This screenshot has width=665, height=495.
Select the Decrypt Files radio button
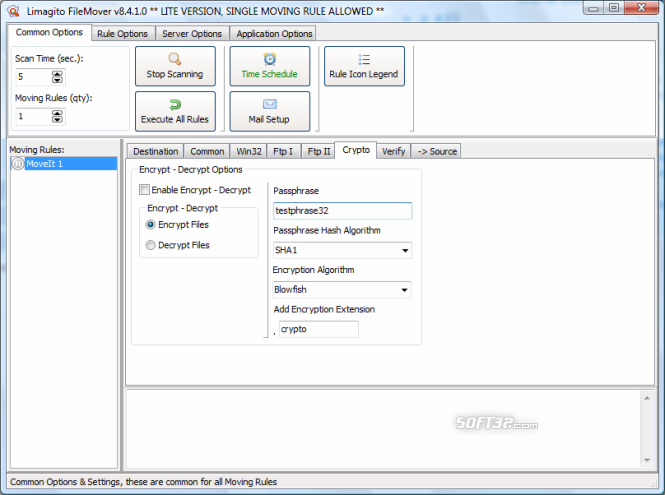150,245
